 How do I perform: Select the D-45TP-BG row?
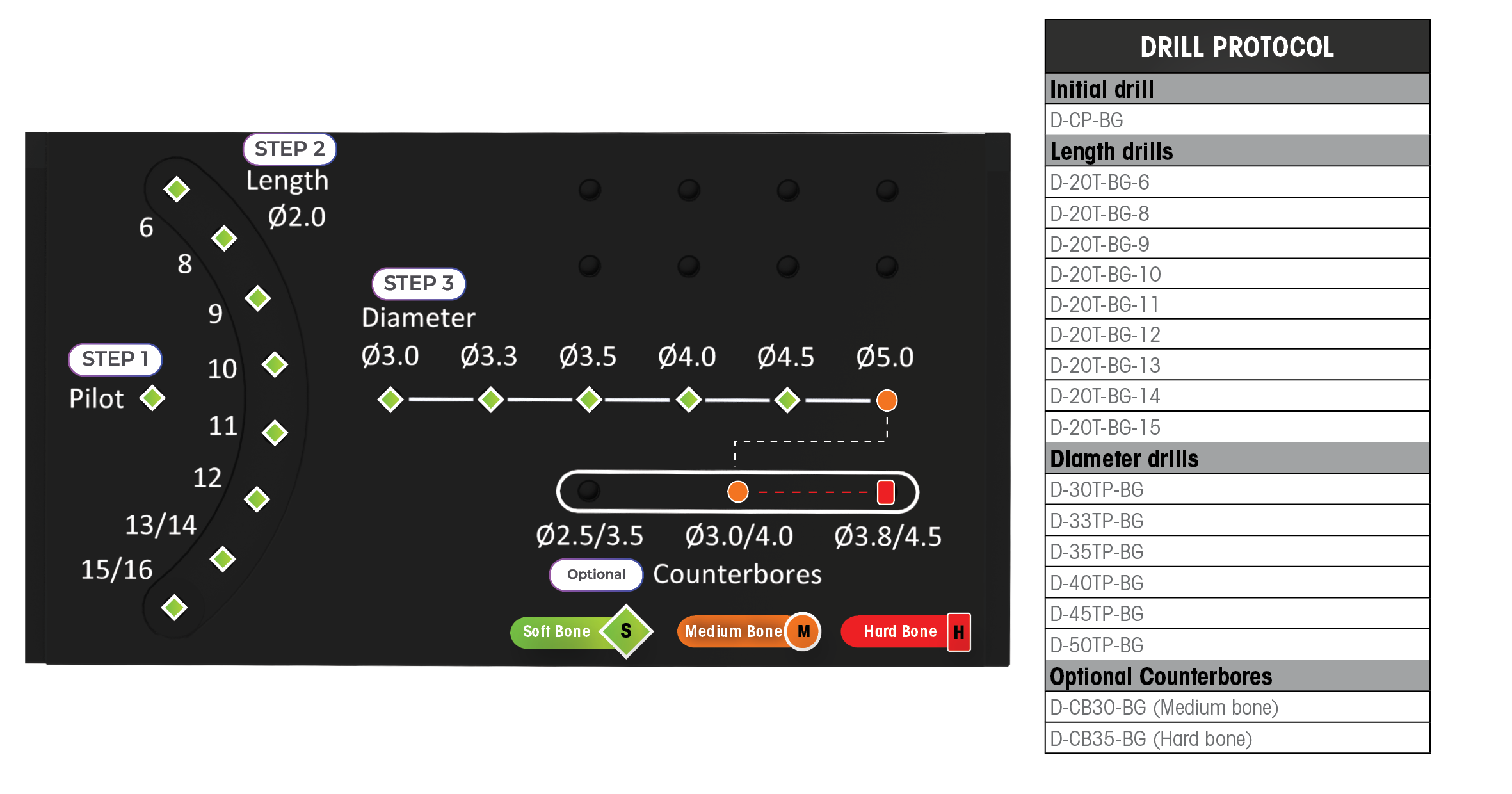coord(1237,613)
